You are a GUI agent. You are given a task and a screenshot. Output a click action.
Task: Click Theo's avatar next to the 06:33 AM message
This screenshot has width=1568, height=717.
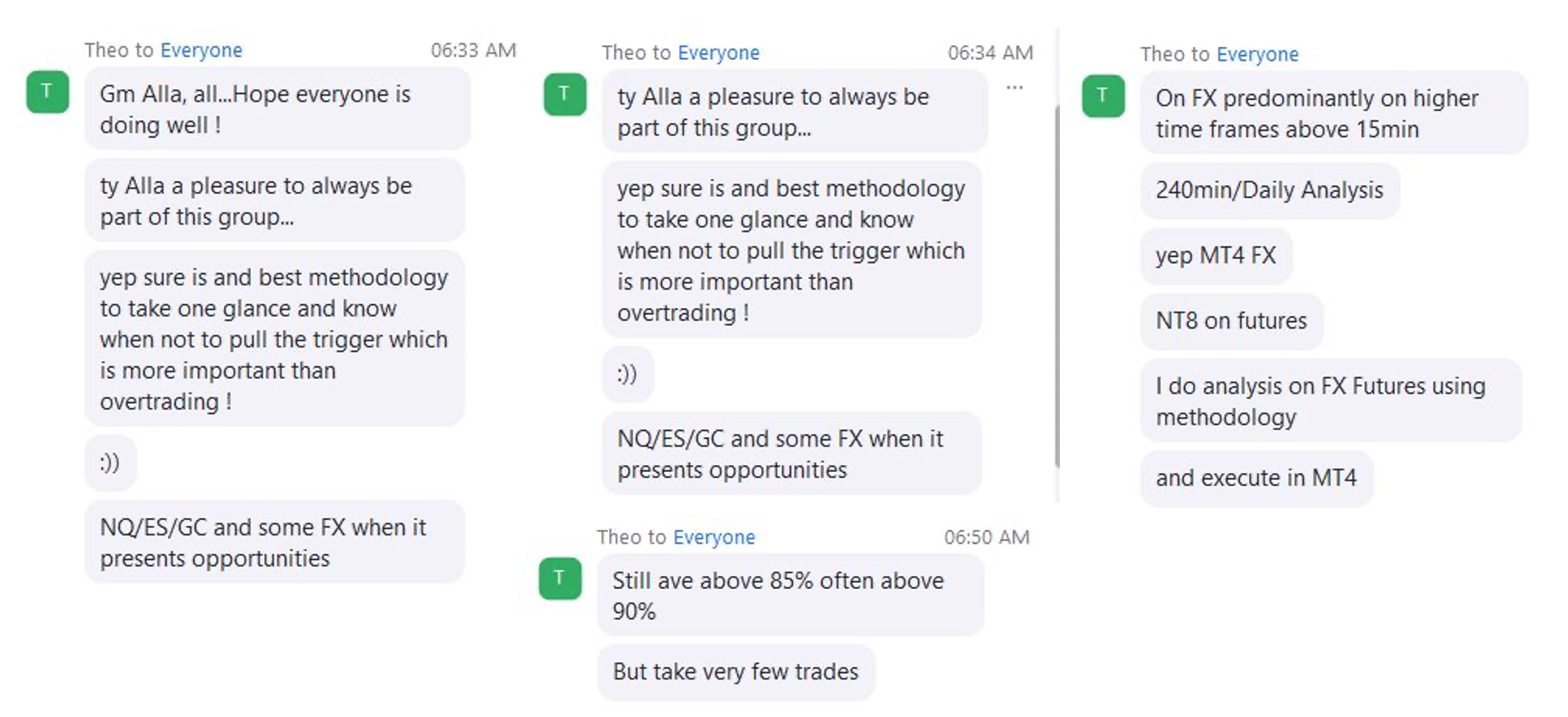click(x=47, y=91)
